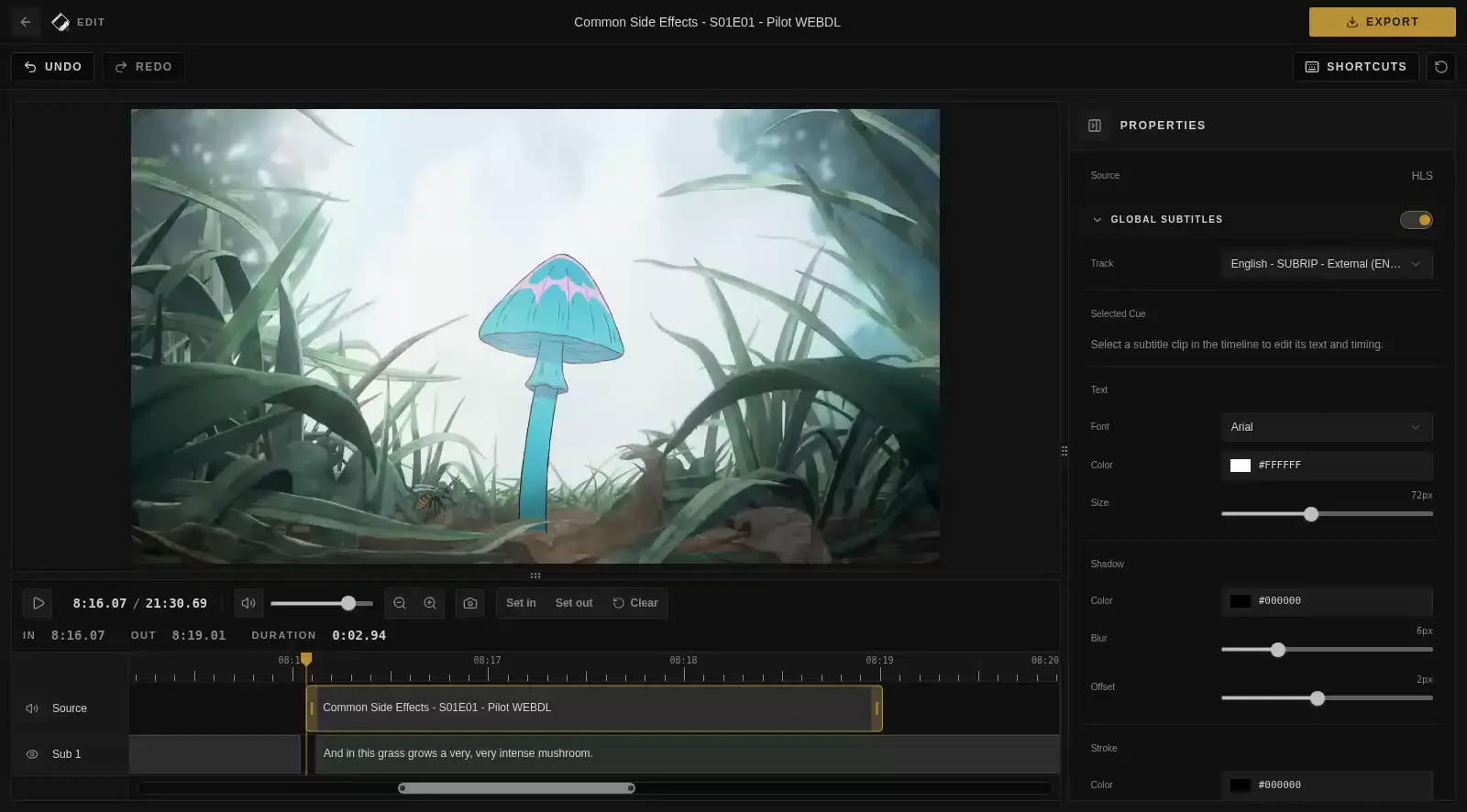
Task: Adjust the Shadow Blur slider
Action: click(x=1327, y=650)
